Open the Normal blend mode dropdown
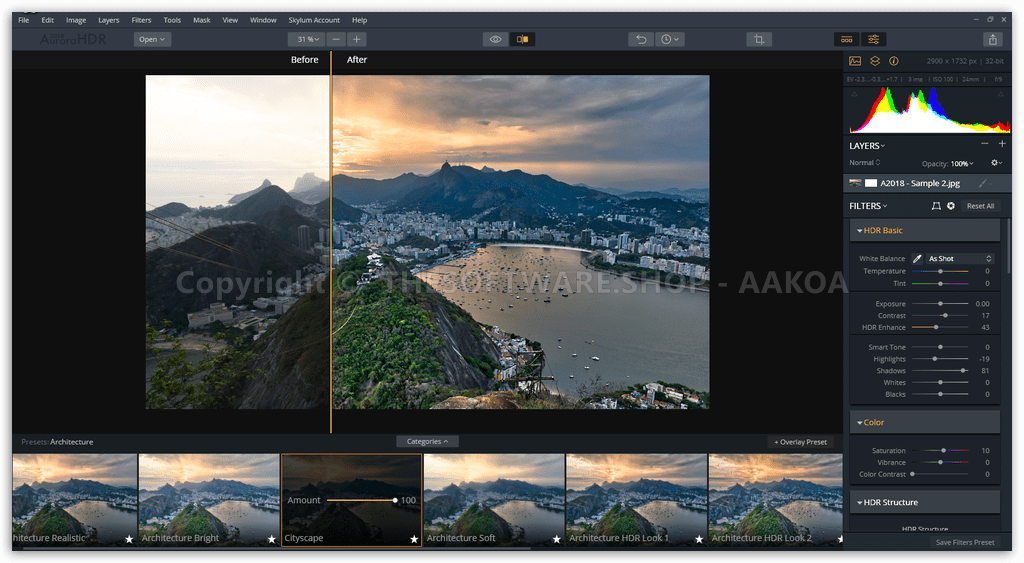Viewport: 1024px width, 563px height. [865, 163]
